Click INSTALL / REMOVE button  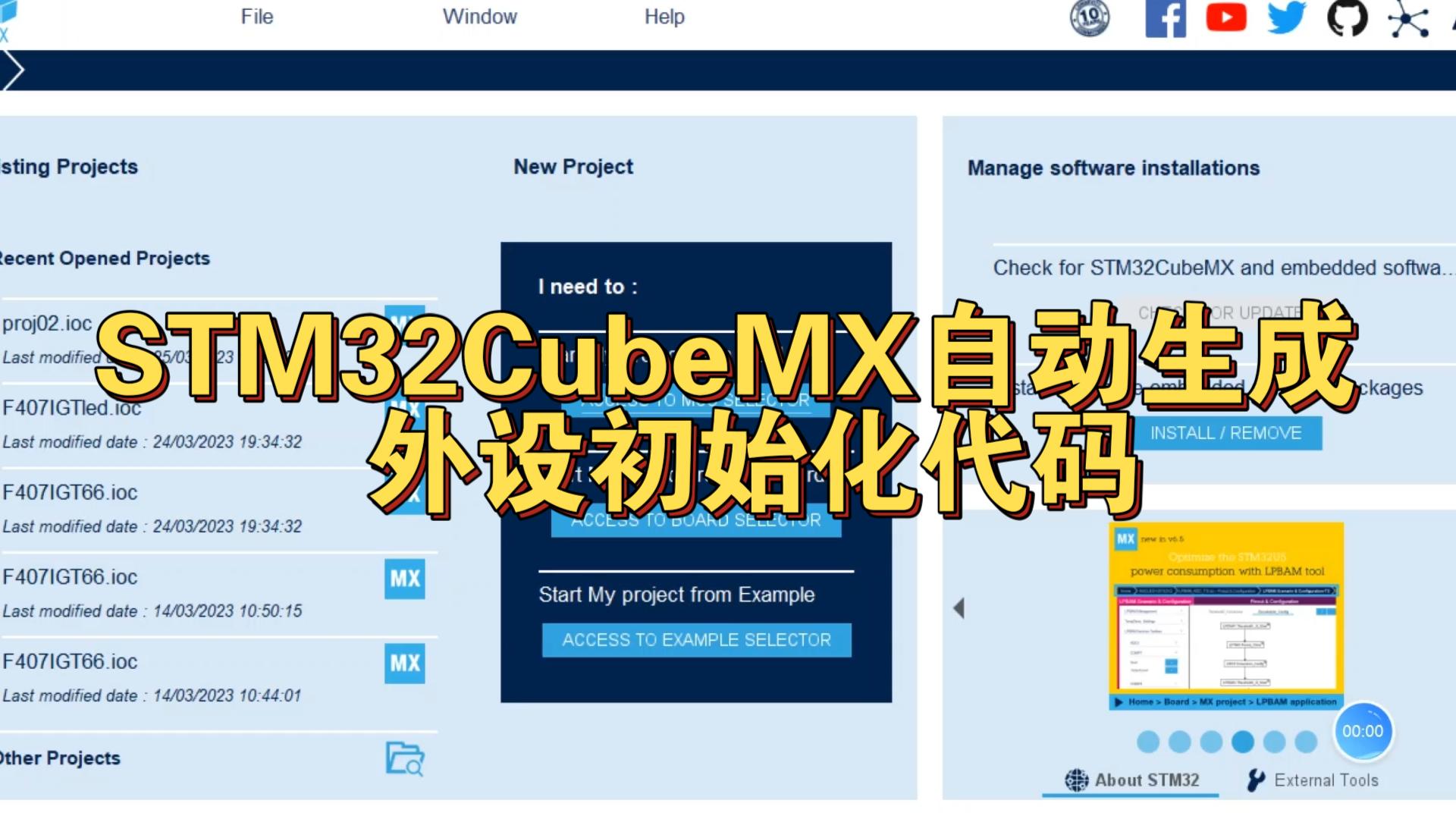[x=1226, y=433]
